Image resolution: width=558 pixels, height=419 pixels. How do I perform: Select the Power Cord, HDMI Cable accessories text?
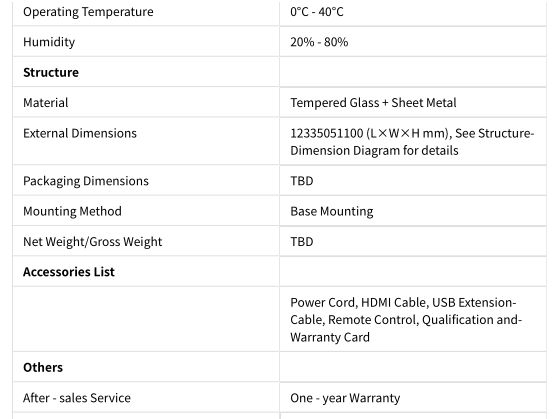pyautogui.click(x=406, y=320)
